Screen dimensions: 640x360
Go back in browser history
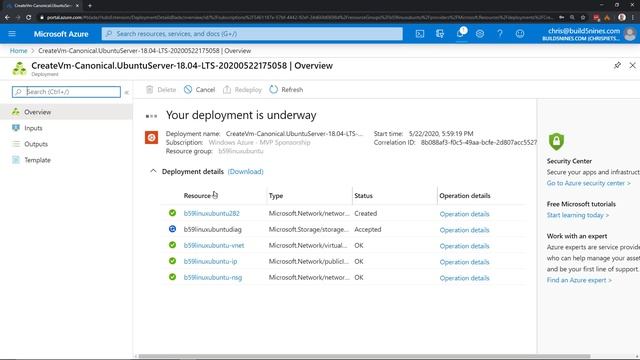(x=7, y=18)
